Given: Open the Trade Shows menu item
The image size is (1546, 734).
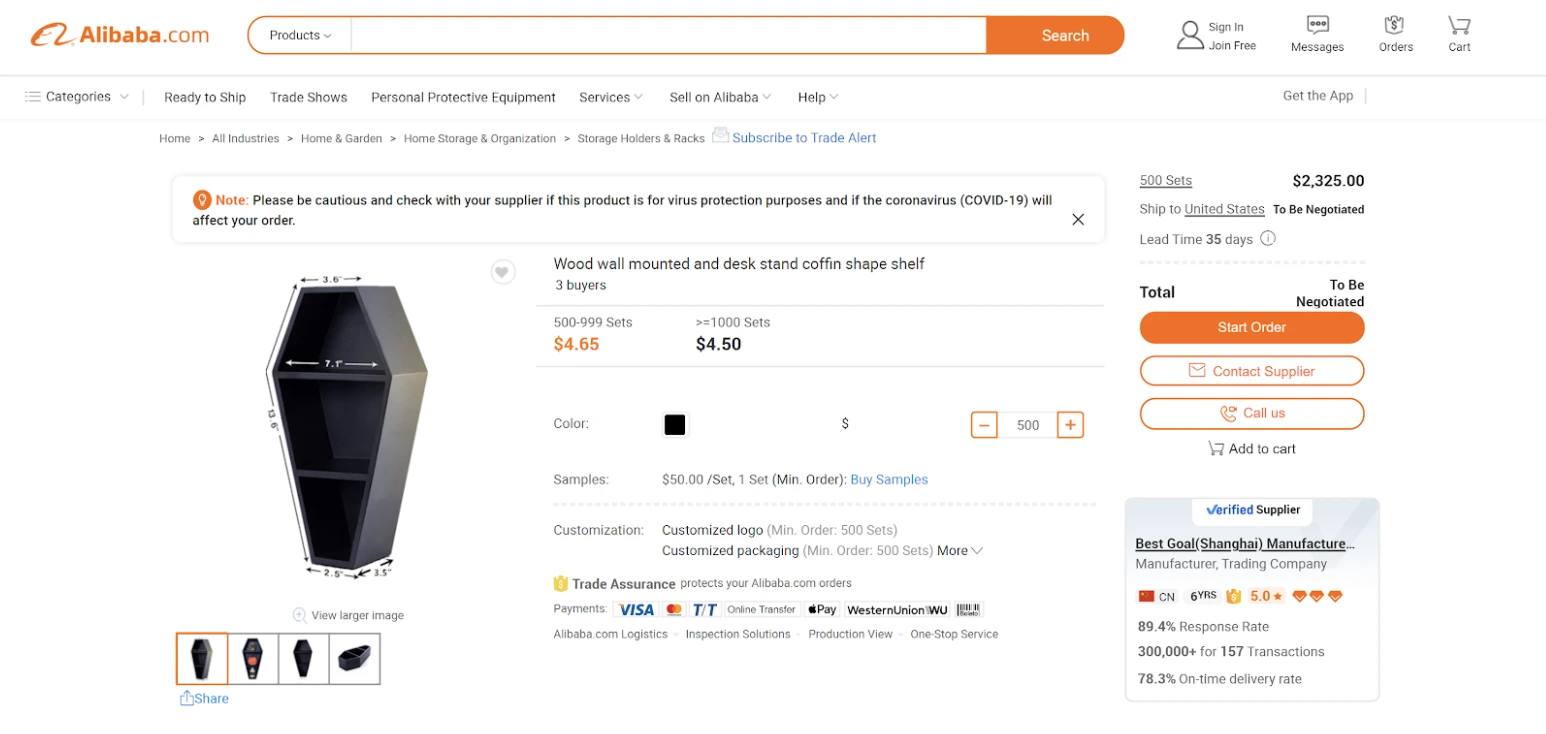Looking at the screenshot, I should pos(308,97).
